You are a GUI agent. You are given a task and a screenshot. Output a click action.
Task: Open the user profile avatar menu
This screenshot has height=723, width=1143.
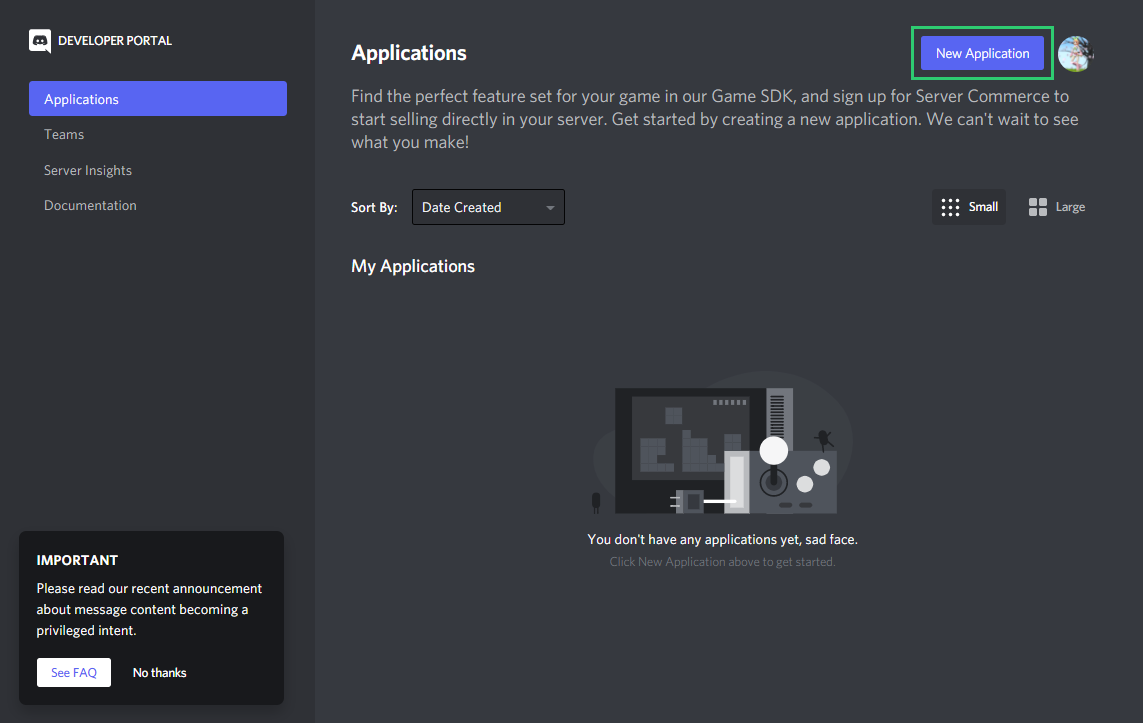coord(1075,54)
